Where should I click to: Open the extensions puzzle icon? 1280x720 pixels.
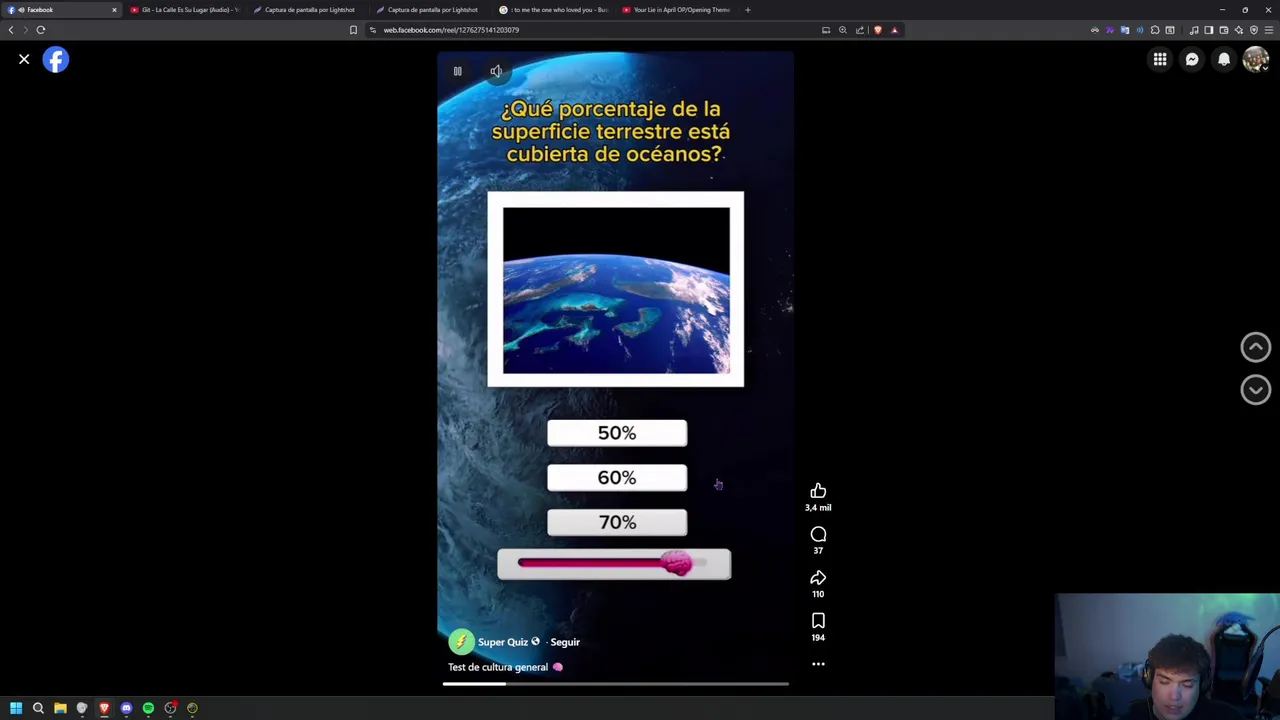point(1155,30)
